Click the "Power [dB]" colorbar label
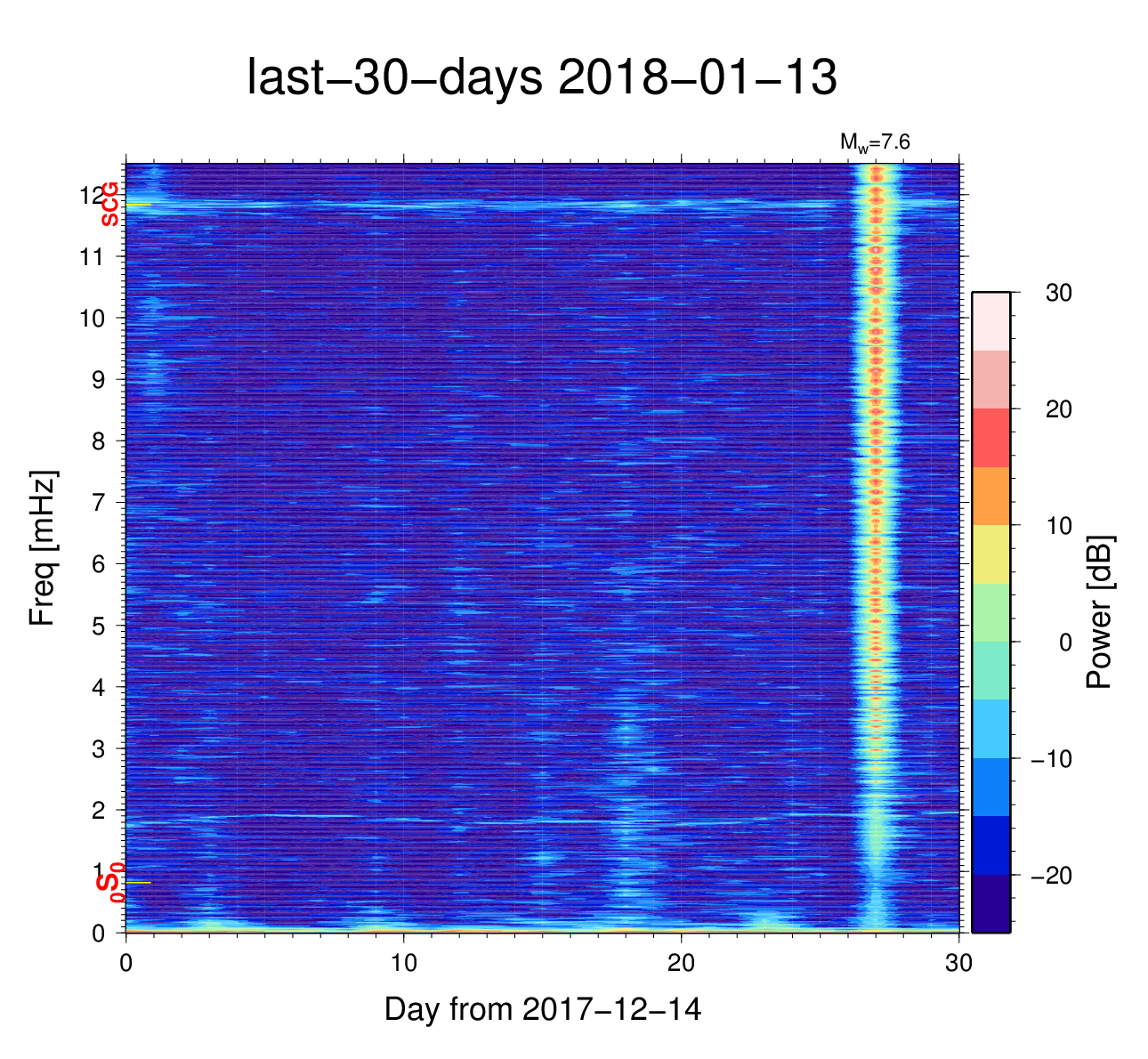Image resolution: width=1148 pixels, height=1059 pixels. coord(1100,612)
